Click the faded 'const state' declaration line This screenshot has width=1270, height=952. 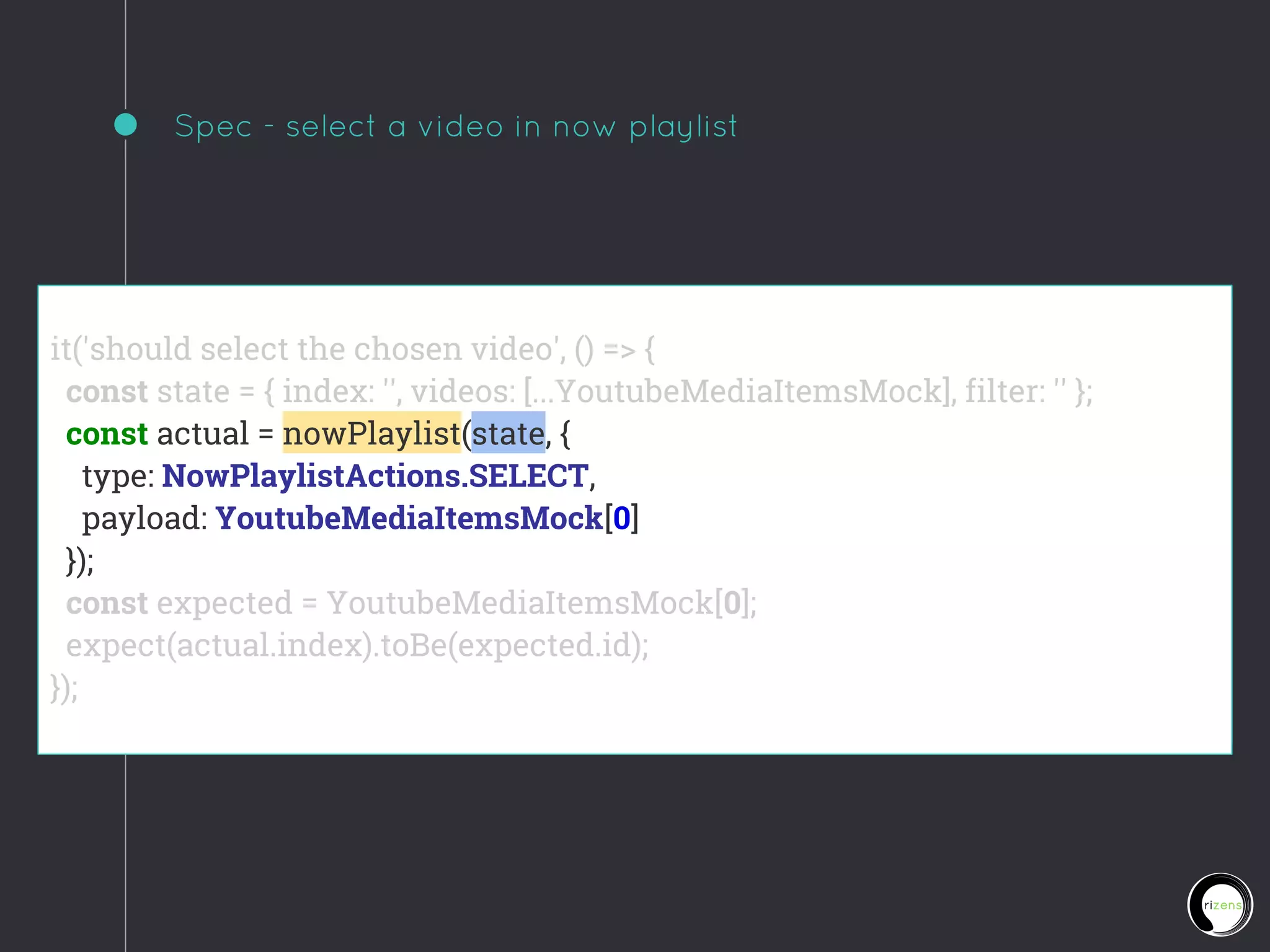click(579, 392)
